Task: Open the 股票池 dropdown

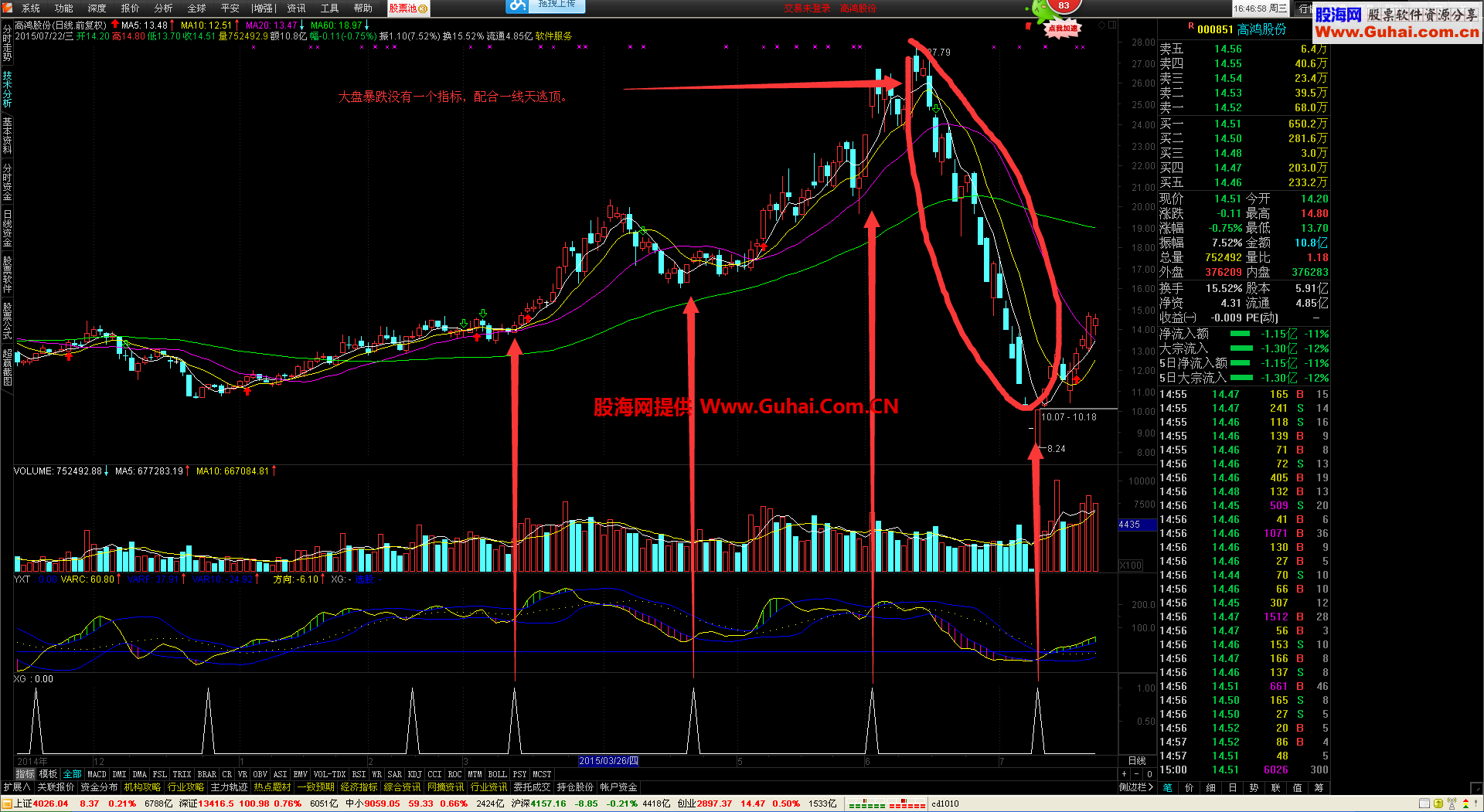Action: (408, 8)
